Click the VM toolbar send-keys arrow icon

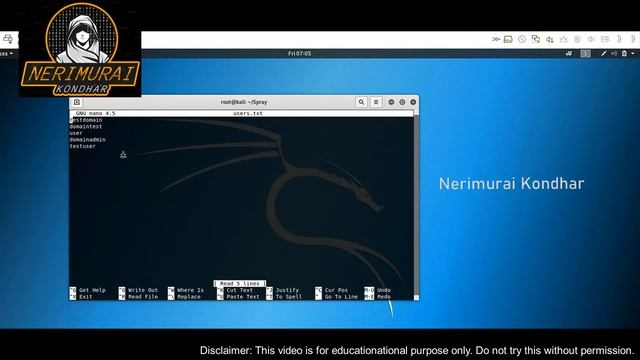(x=496, y=39)
